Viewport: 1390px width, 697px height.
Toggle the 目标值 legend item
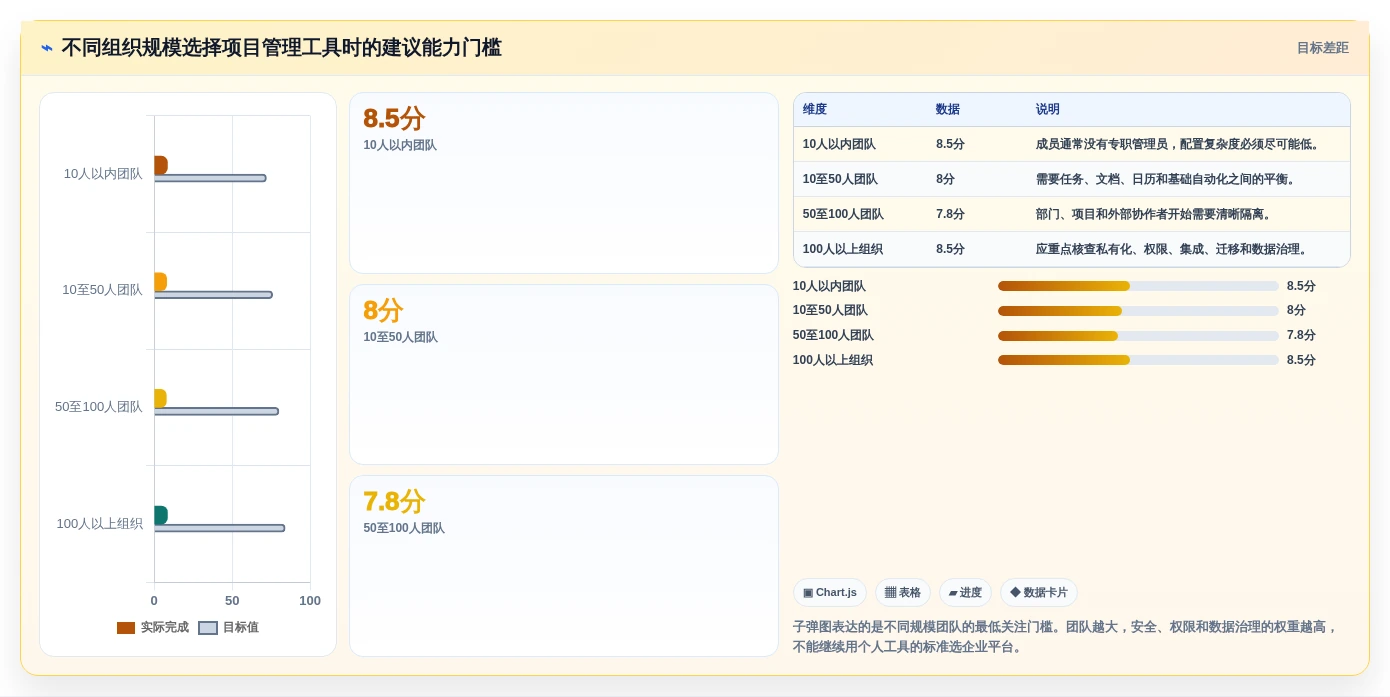pos(228,628)
